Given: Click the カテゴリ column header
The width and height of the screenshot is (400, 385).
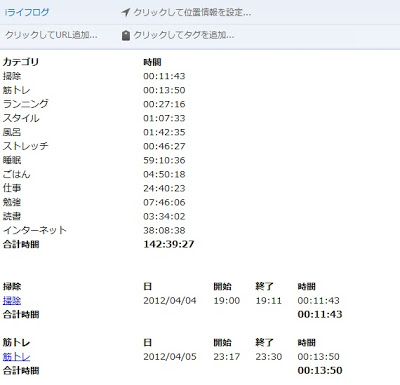Looking at the screenshot, I should [x=21, y=62].
